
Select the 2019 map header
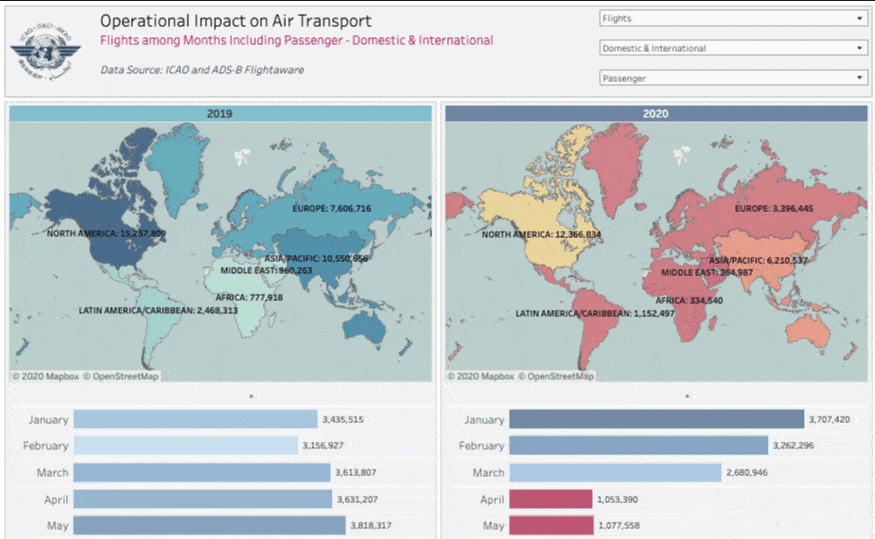(220, 114)
